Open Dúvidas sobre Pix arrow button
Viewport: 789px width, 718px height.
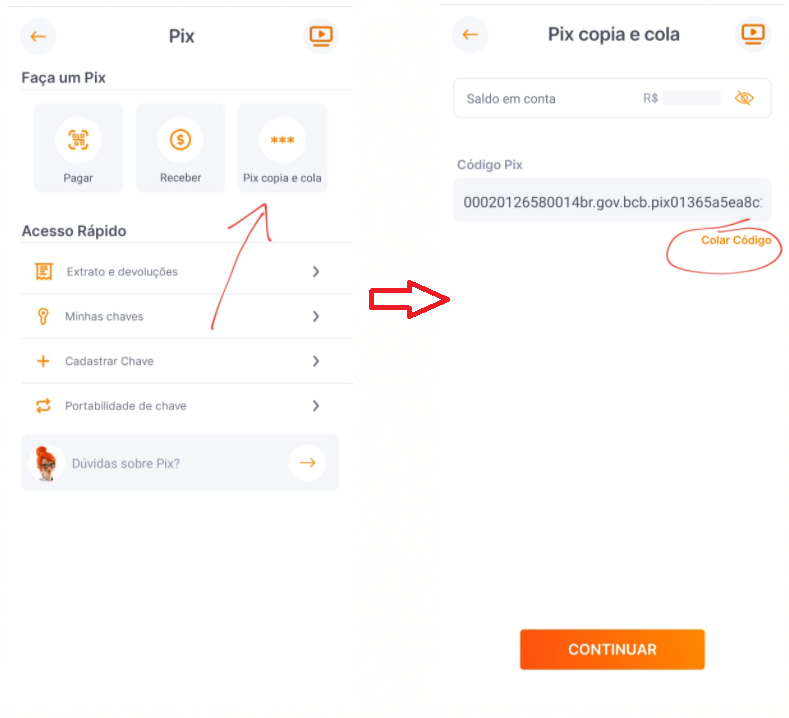[307, 463]
